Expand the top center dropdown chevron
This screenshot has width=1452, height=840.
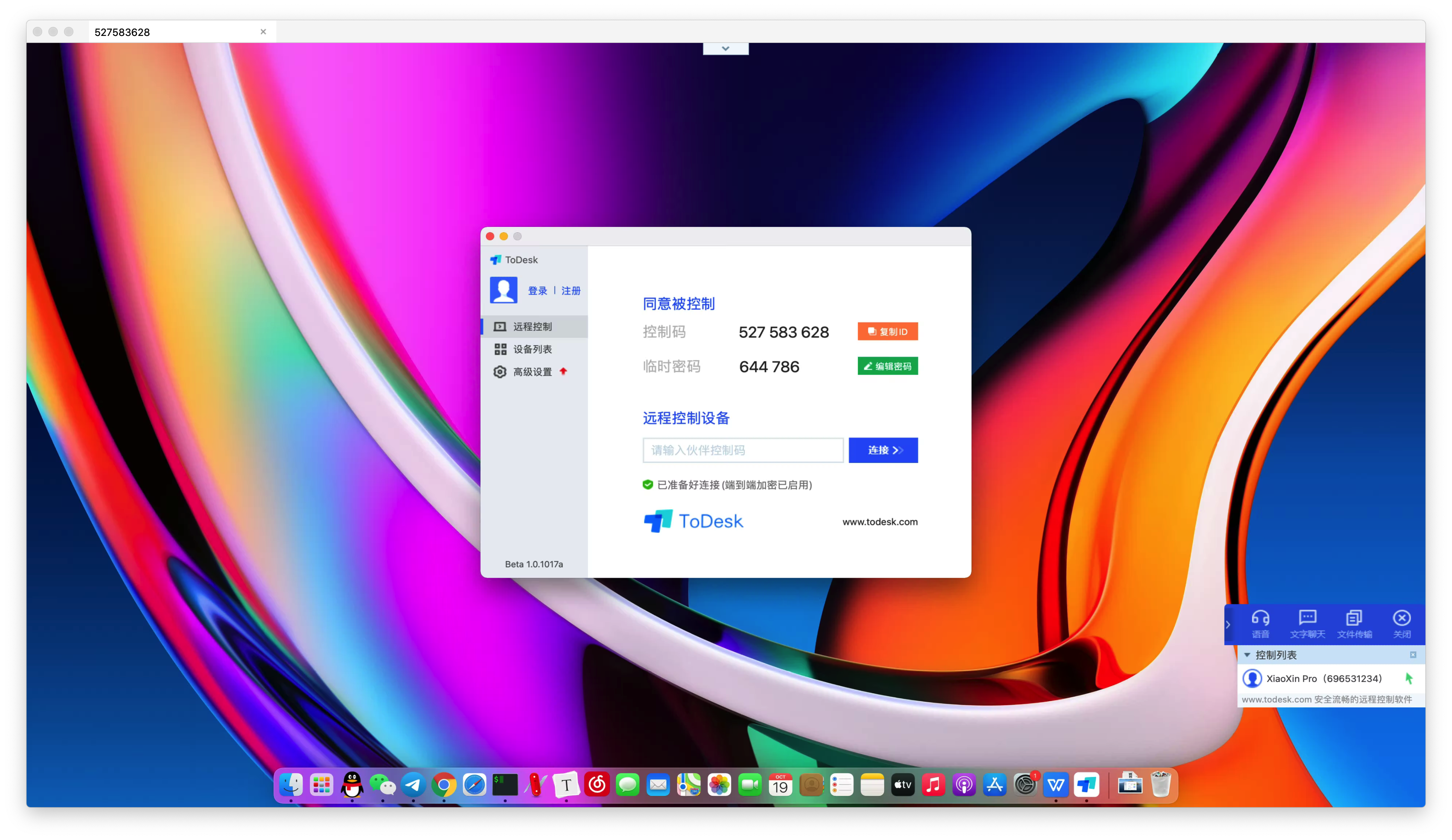(726, 48)
